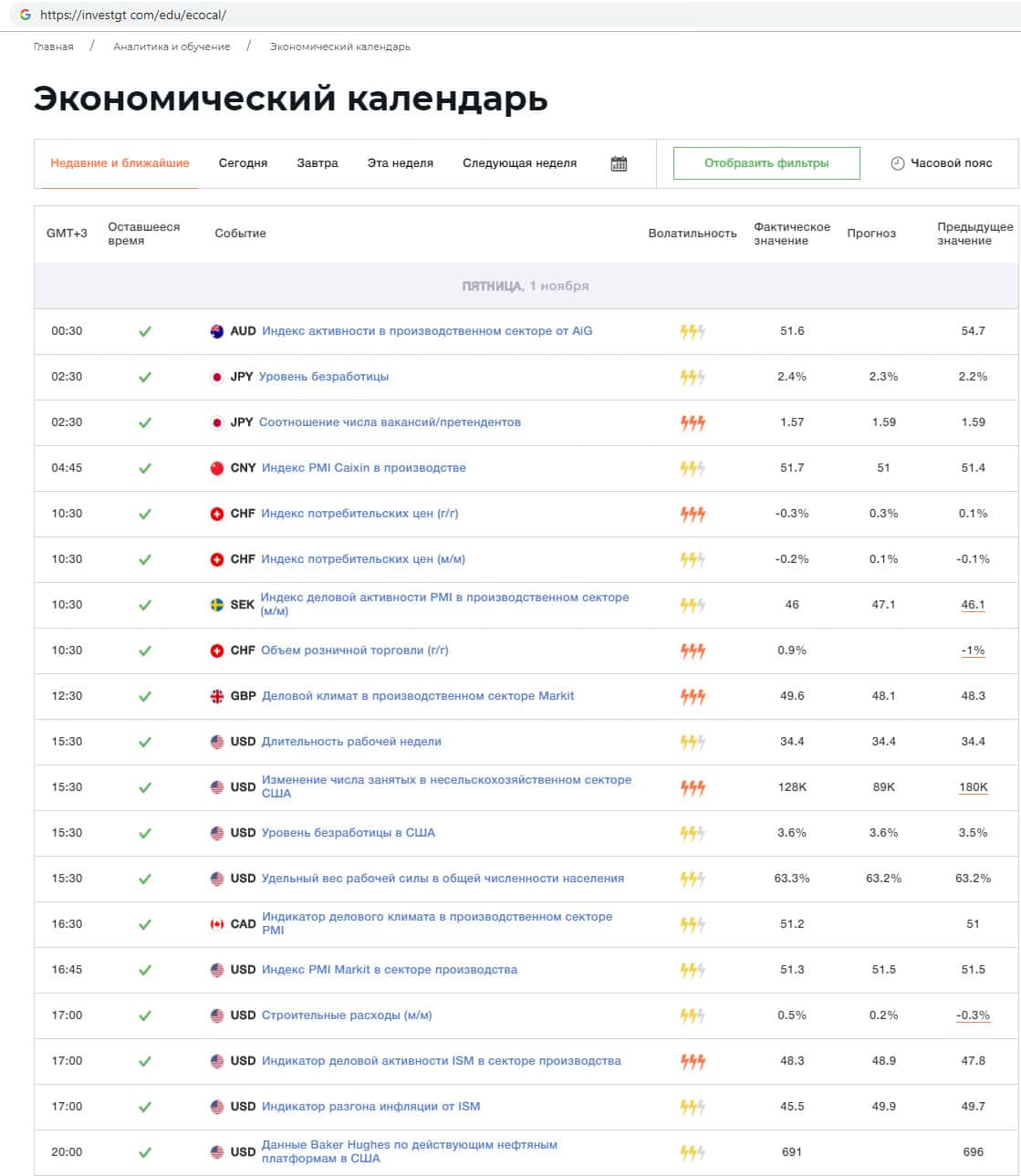Click the GMT+3 column header

(x=67, y=234)
